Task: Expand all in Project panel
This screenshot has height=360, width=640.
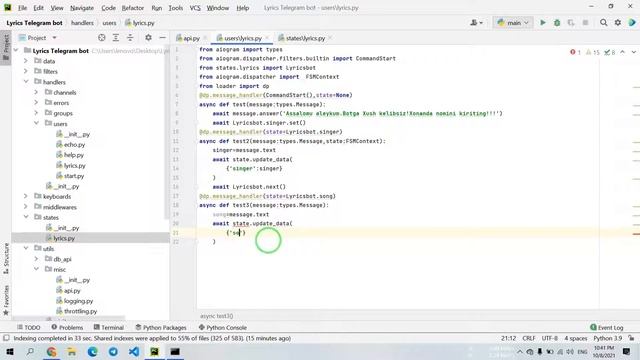Action: (x=116, y=38)
